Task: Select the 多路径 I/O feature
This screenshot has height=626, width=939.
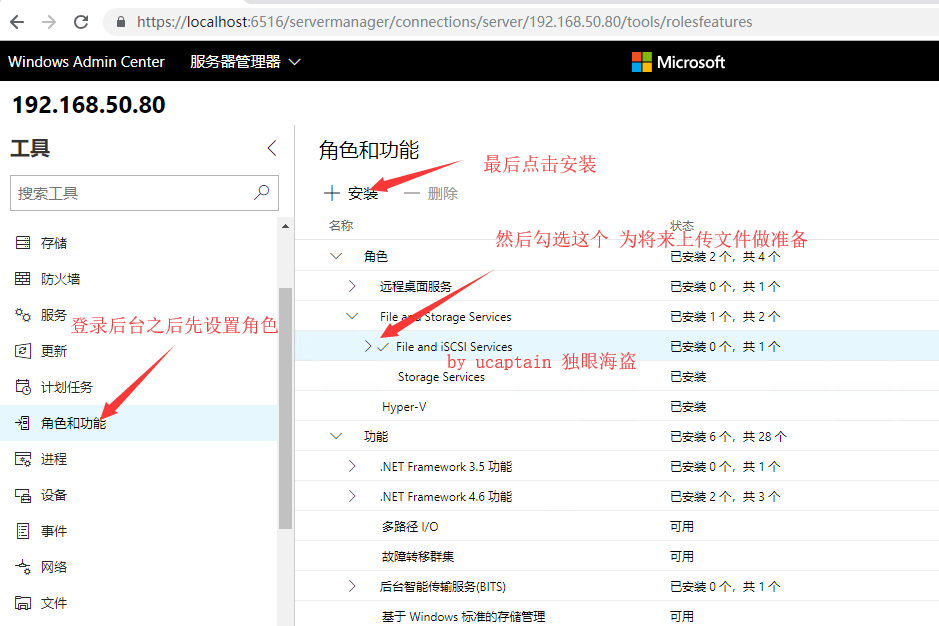Action: (x=617, y=526)
